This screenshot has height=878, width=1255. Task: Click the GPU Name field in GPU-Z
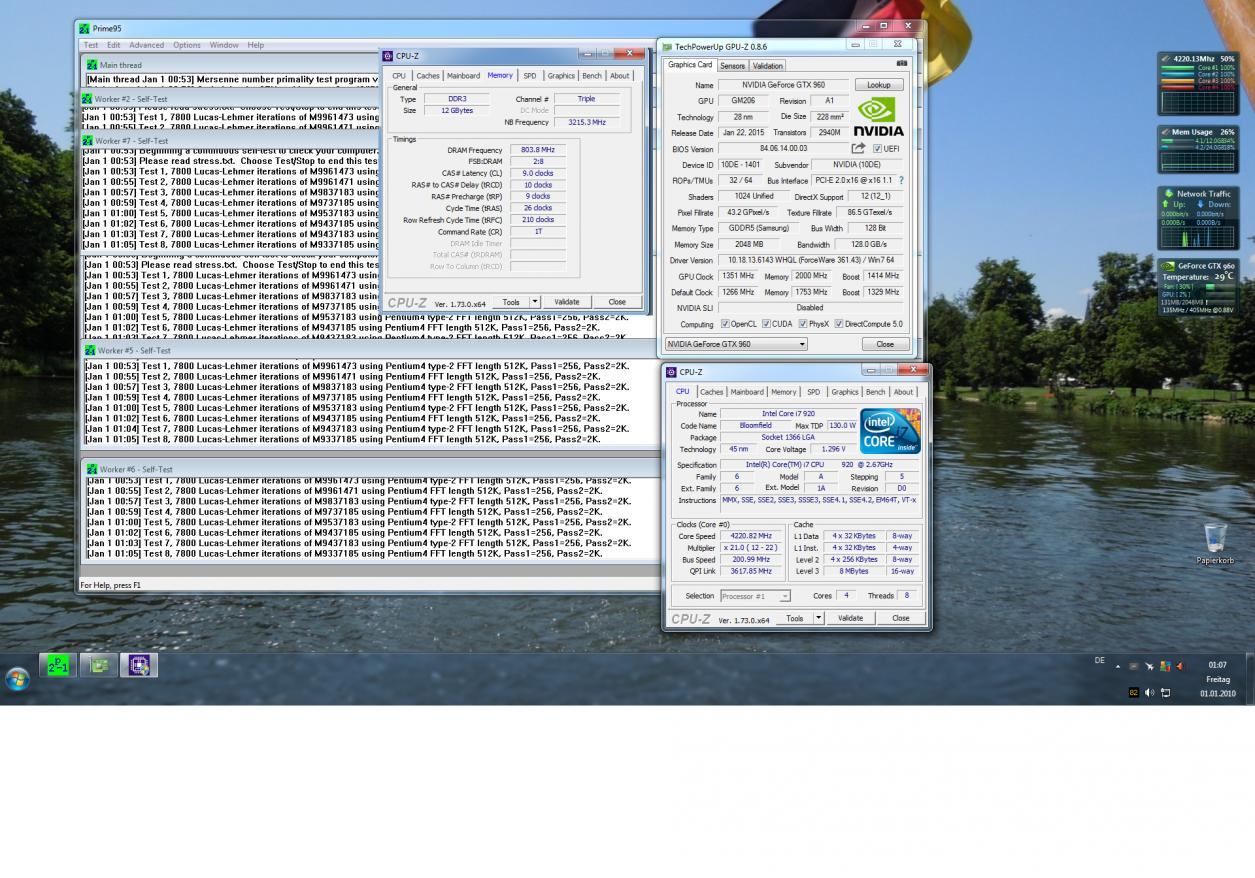(x=783, y=85)
